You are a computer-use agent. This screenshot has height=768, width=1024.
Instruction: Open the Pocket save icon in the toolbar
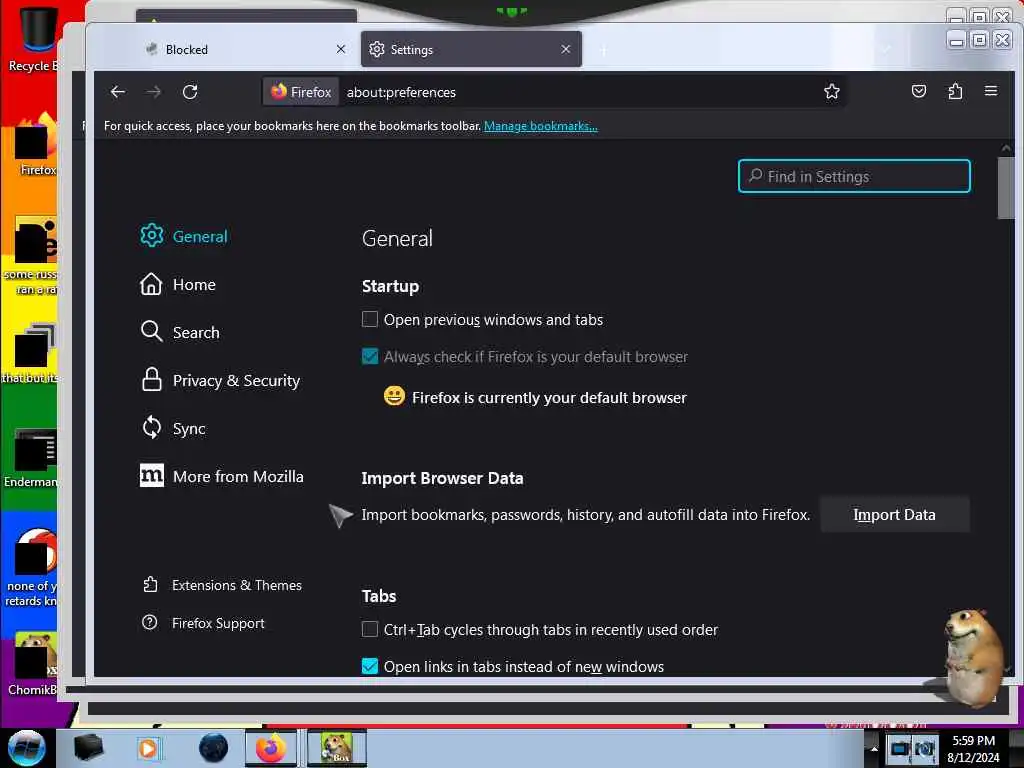point(919,91)
